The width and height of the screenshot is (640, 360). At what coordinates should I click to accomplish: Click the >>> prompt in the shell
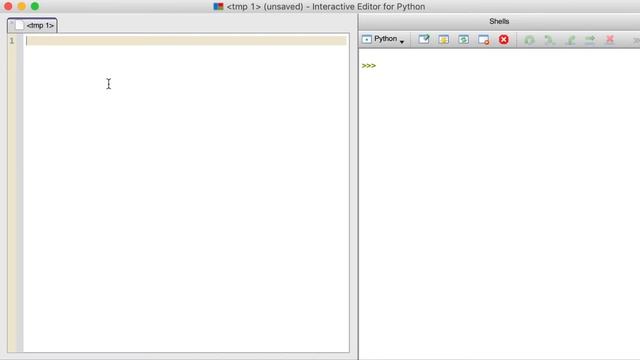[x=369, y=66]
